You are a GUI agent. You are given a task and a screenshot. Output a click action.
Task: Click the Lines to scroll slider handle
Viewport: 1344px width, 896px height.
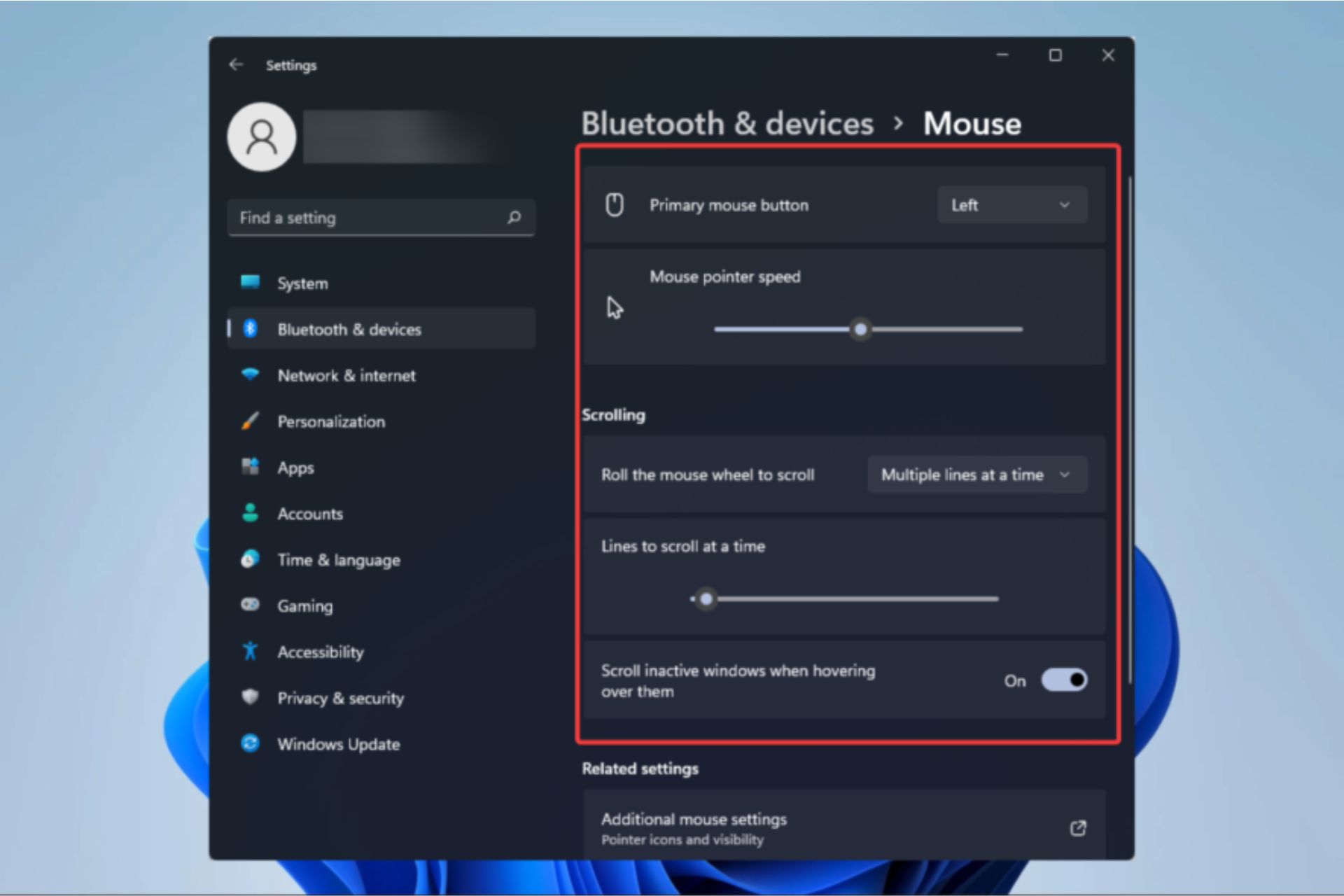pyautogui.click(x=706, y=598)
